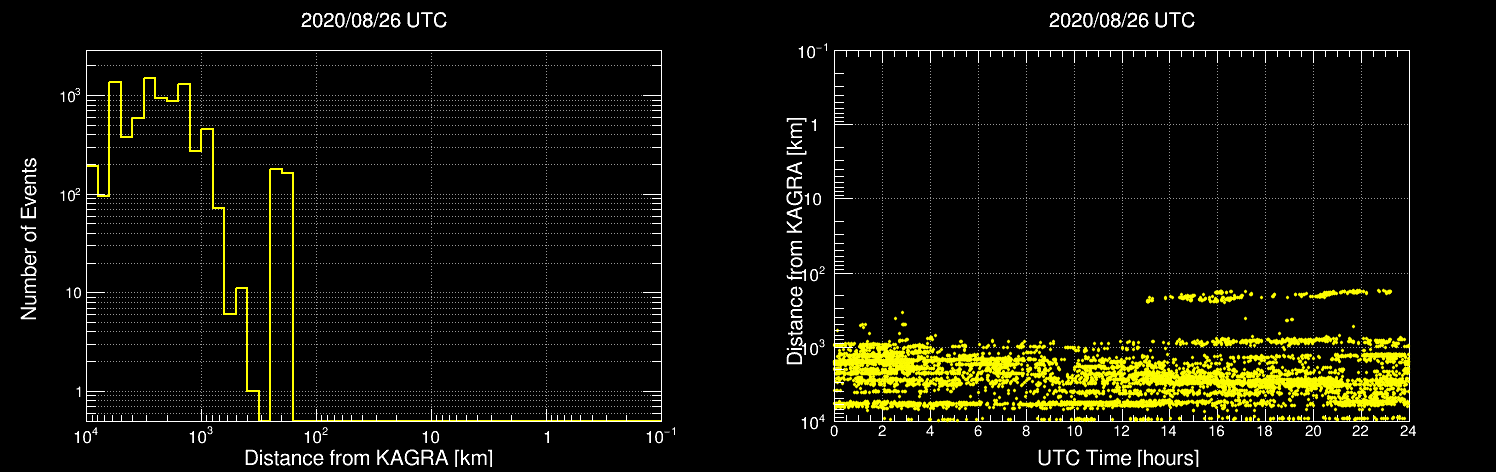Select the 'Number of Events' y-axis label
1496x472 pixels.
coord(29,237)
